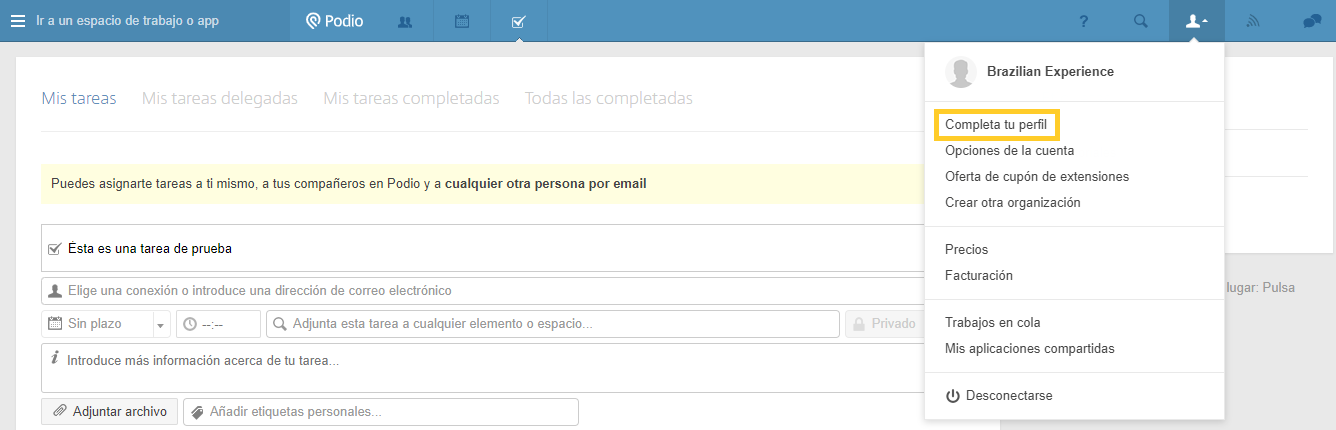Open the notifications feed icon
The image size is (1336, 430).
click(x=1252, y=21)
